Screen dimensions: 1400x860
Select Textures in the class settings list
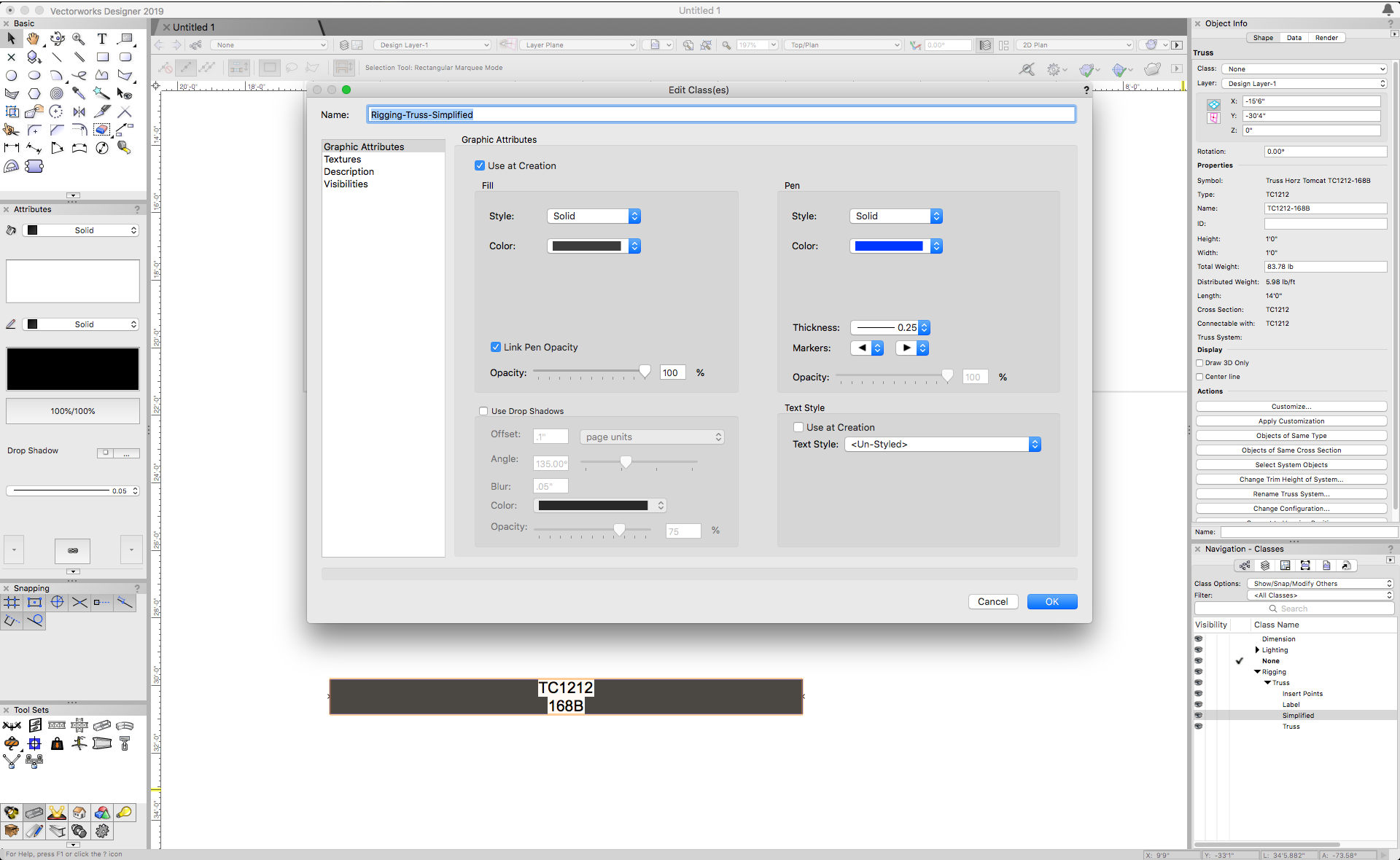(x=343, y=159)
